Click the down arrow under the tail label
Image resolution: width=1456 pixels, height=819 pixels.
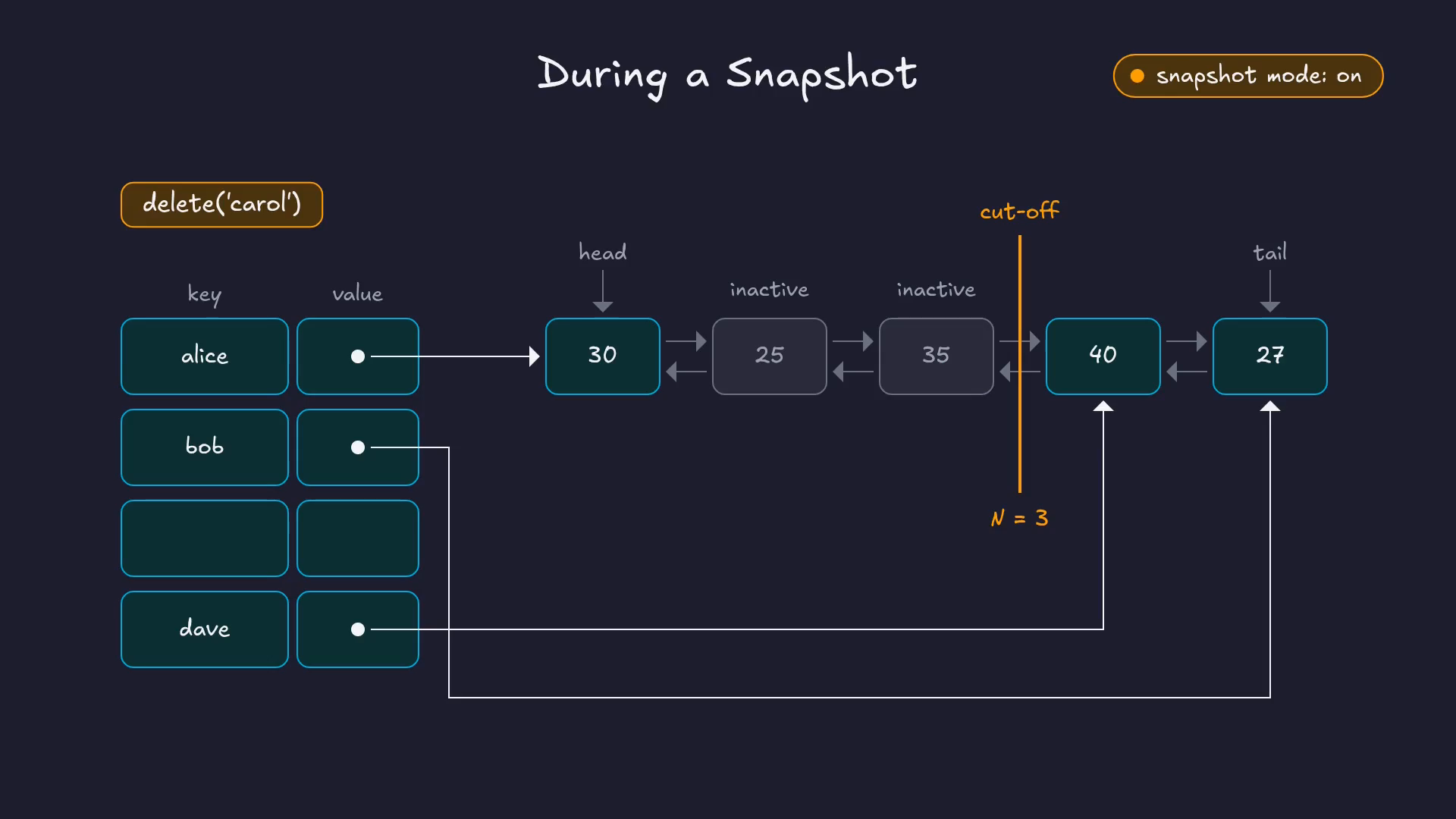[x=1270, y=291]
